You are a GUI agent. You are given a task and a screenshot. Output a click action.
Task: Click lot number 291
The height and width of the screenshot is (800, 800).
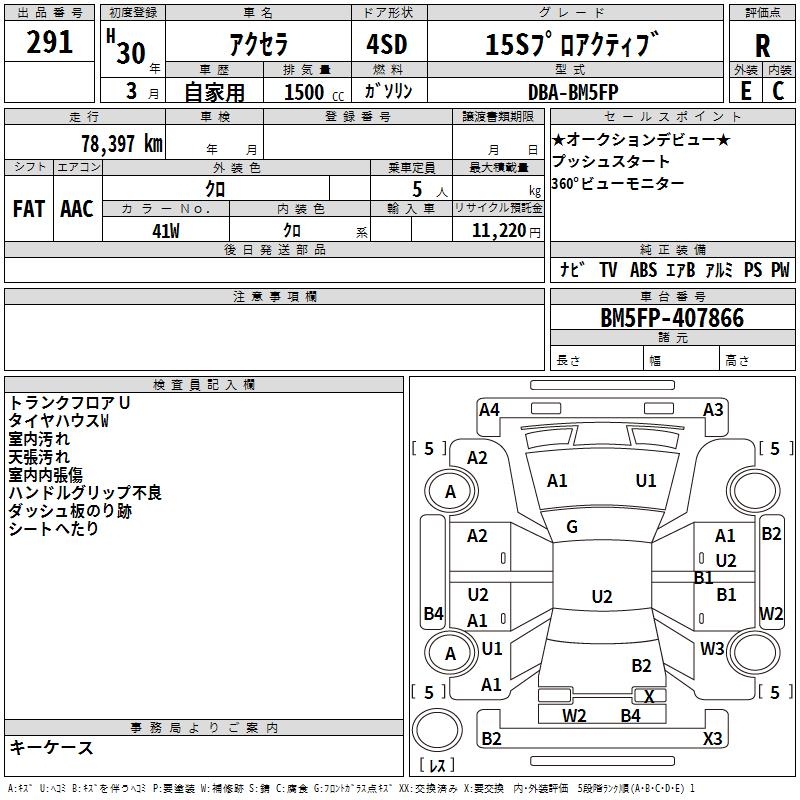49,42
